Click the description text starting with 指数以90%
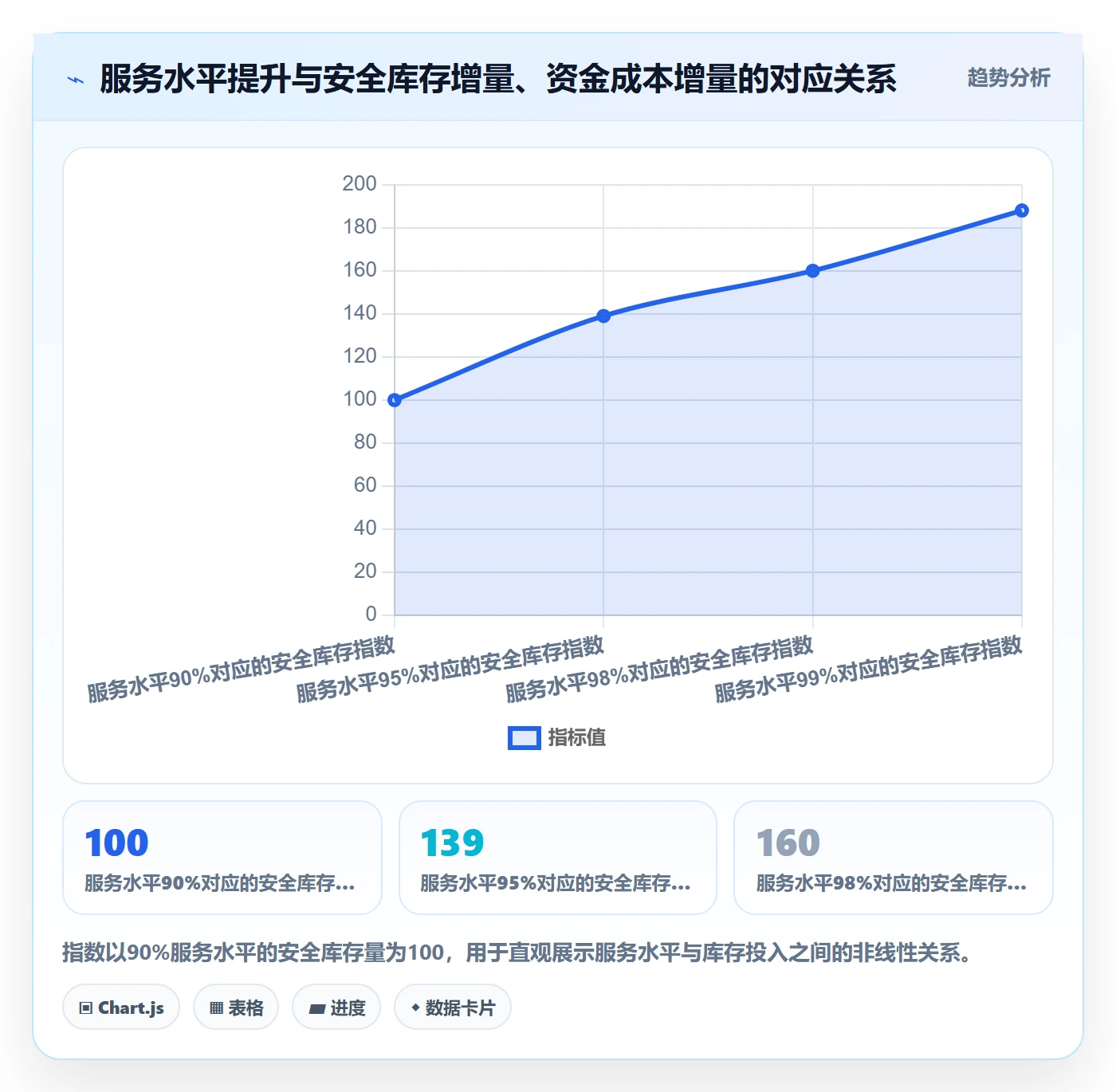 pyautogui.click(x=518, y=953)
